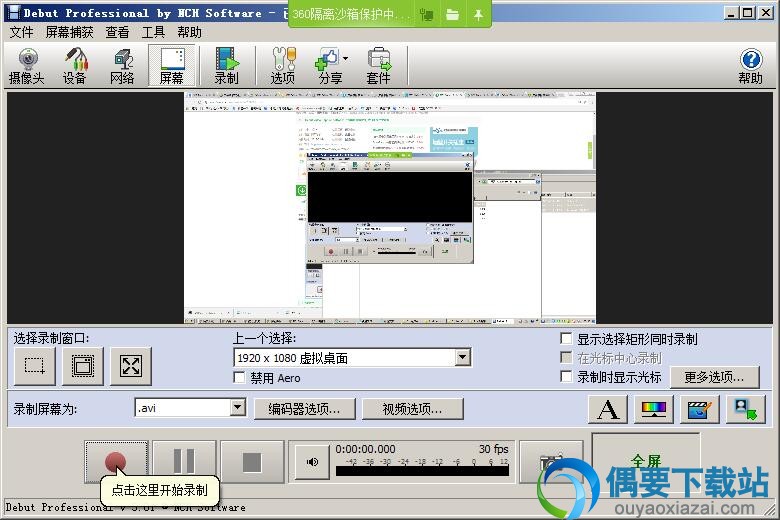Choose the rectangle region selection tool
Screen dimensions: 780x520
(34, 366)
